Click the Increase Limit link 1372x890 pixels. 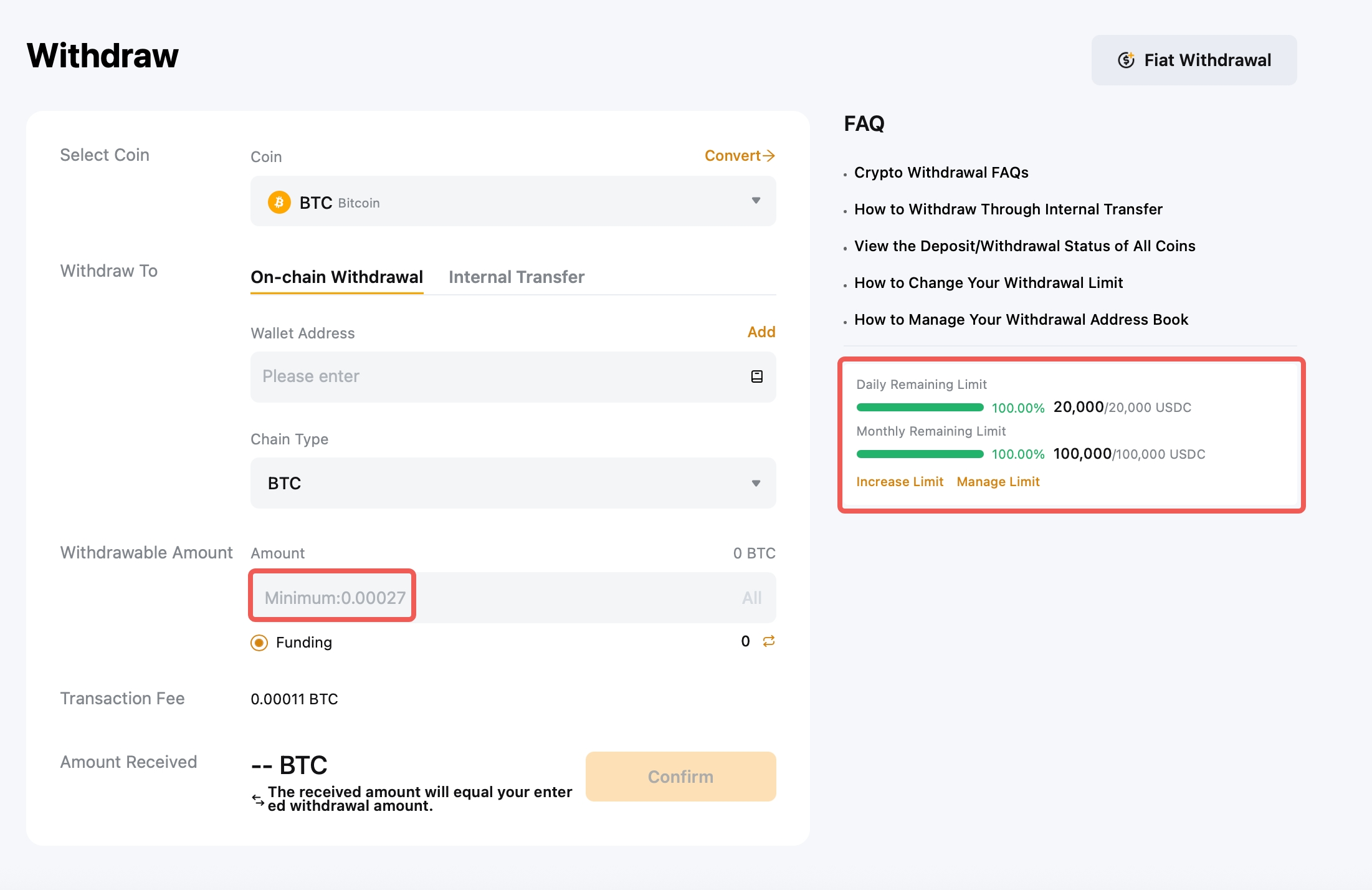pos(899,482)
